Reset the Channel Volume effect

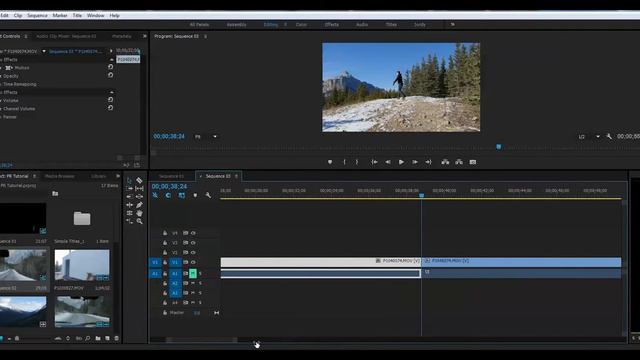coord(110,108)
